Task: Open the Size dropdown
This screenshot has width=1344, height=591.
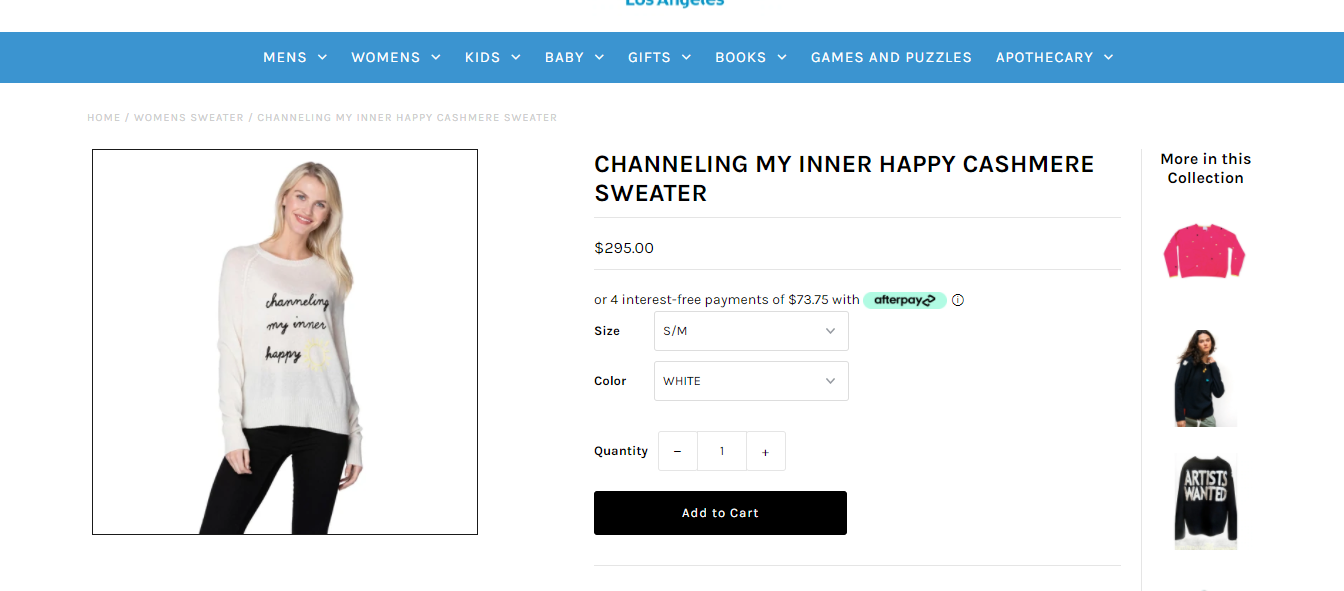Action: click(751, 331)
